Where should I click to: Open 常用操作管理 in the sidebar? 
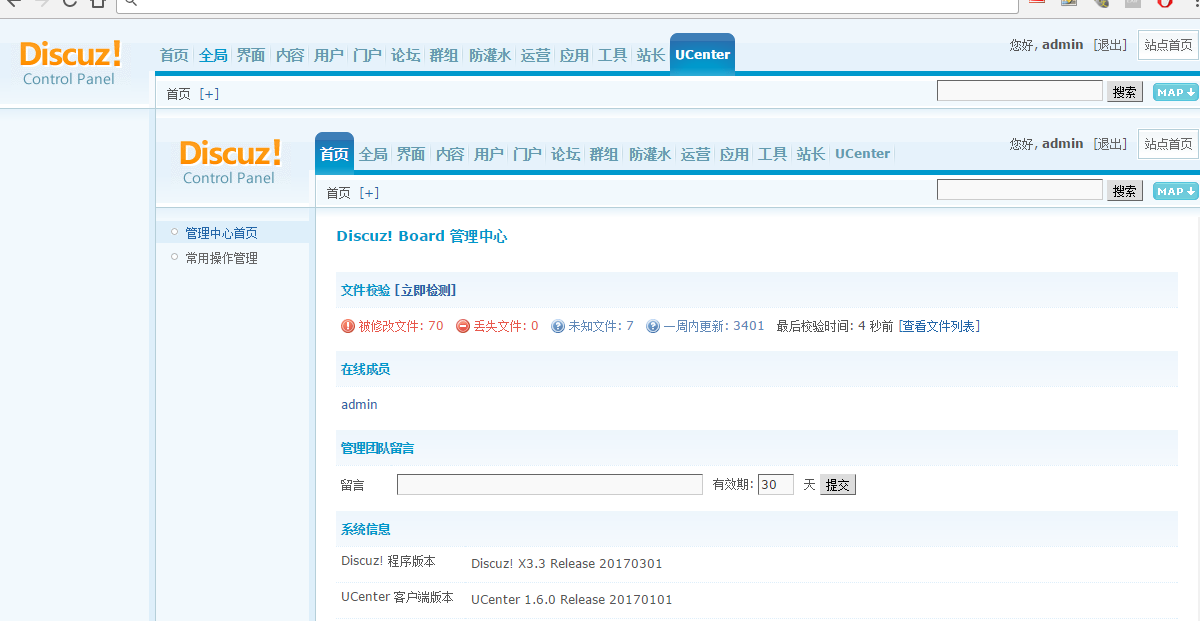click(x=221, y=258)
